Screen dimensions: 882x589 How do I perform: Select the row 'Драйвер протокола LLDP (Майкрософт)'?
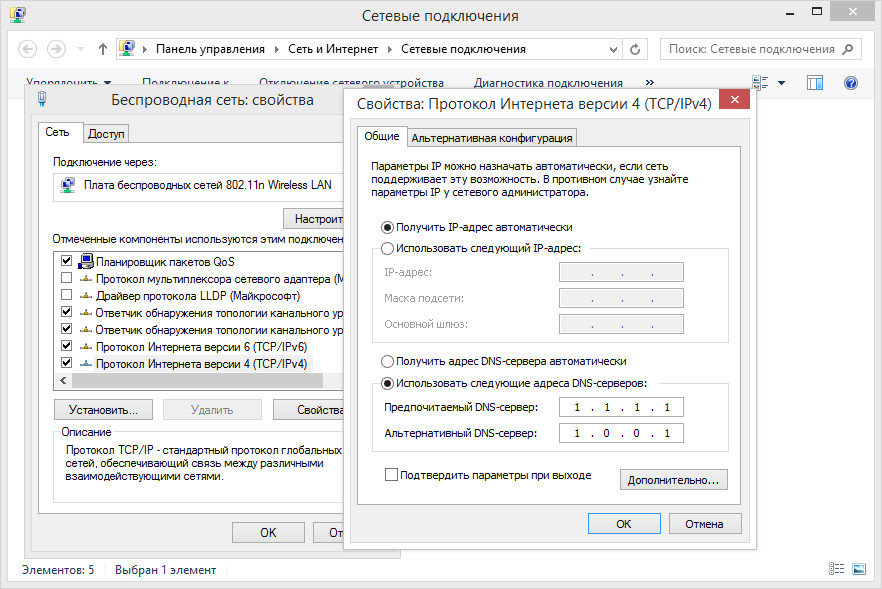click(198, 296)
